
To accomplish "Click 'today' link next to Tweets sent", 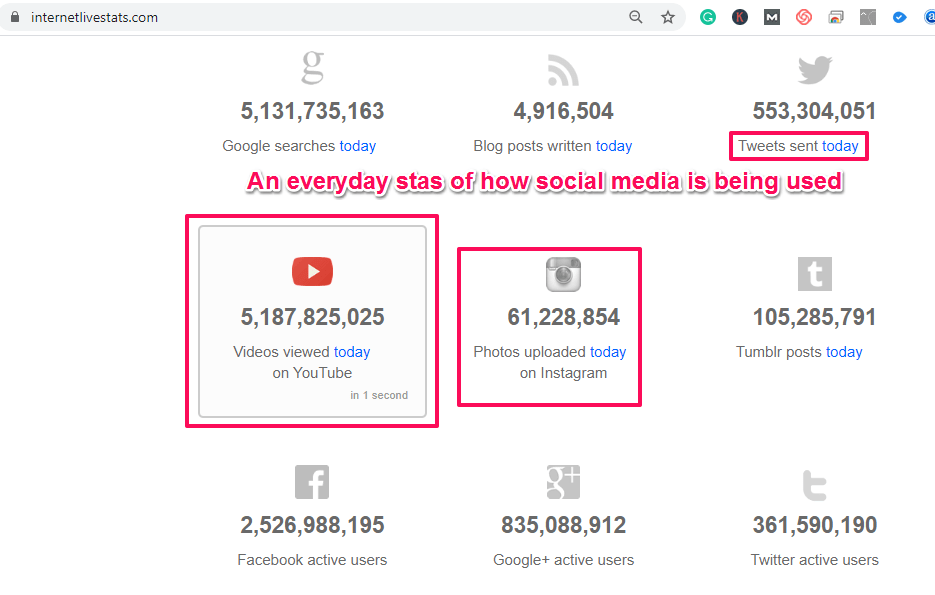I will (x=840, y=146).
